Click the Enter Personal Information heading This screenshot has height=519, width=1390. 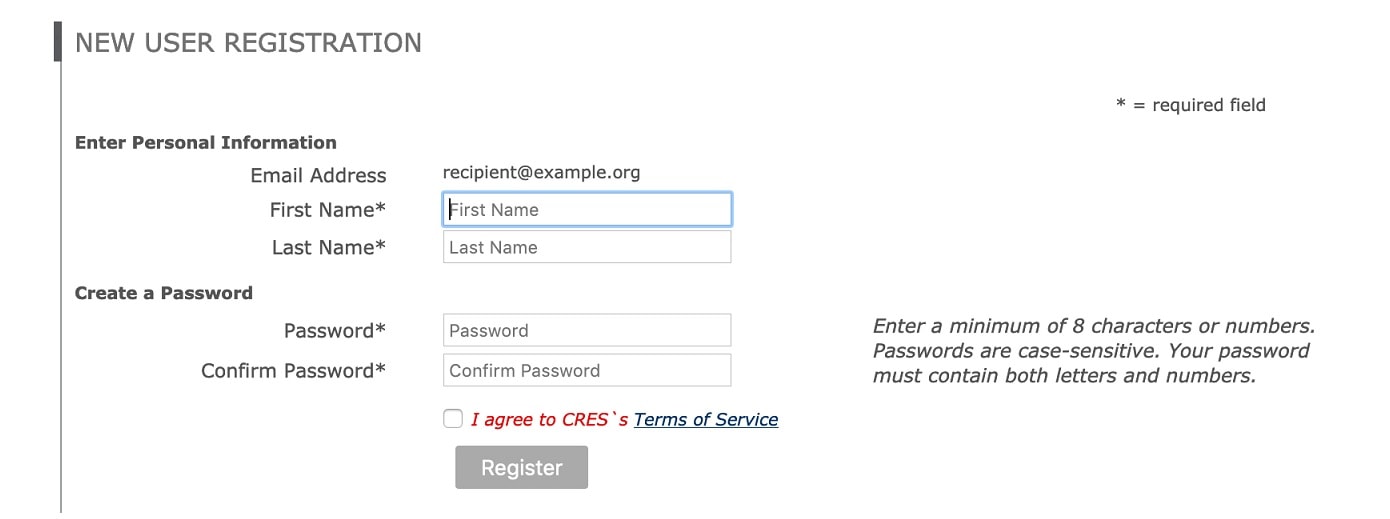click(205, 142)
